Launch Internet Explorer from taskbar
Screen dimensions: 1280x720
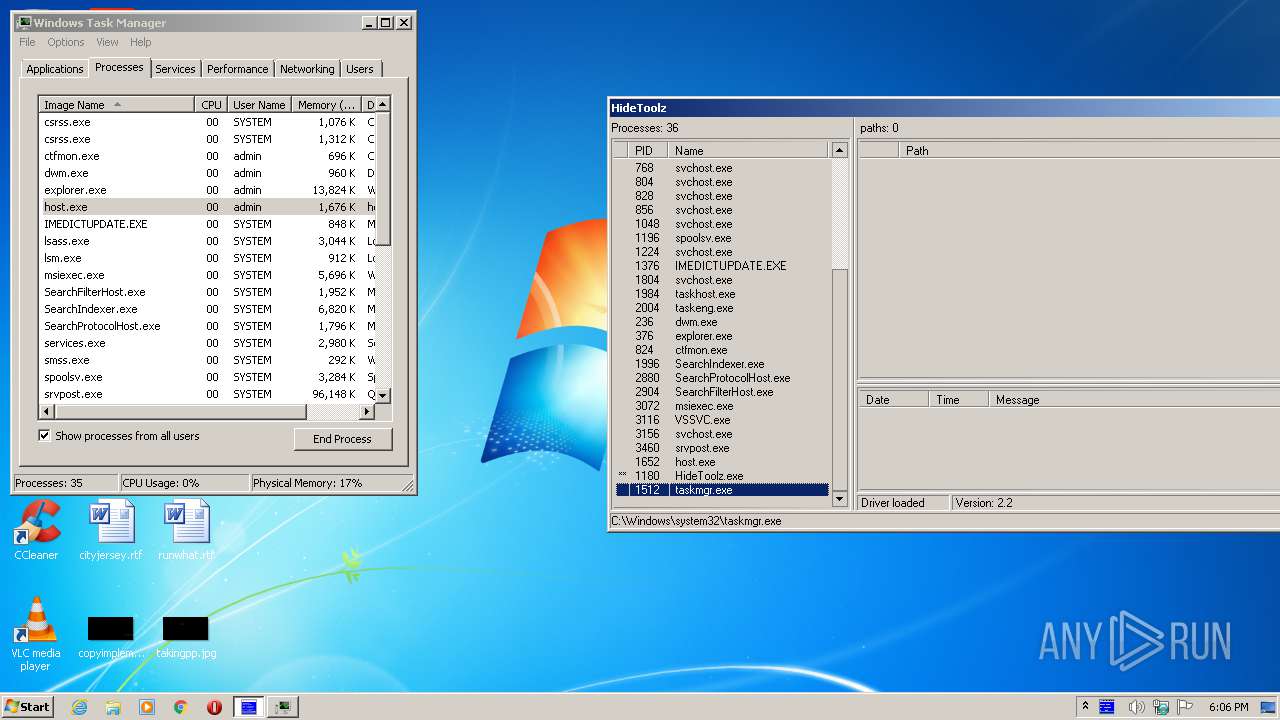point(80,707)
